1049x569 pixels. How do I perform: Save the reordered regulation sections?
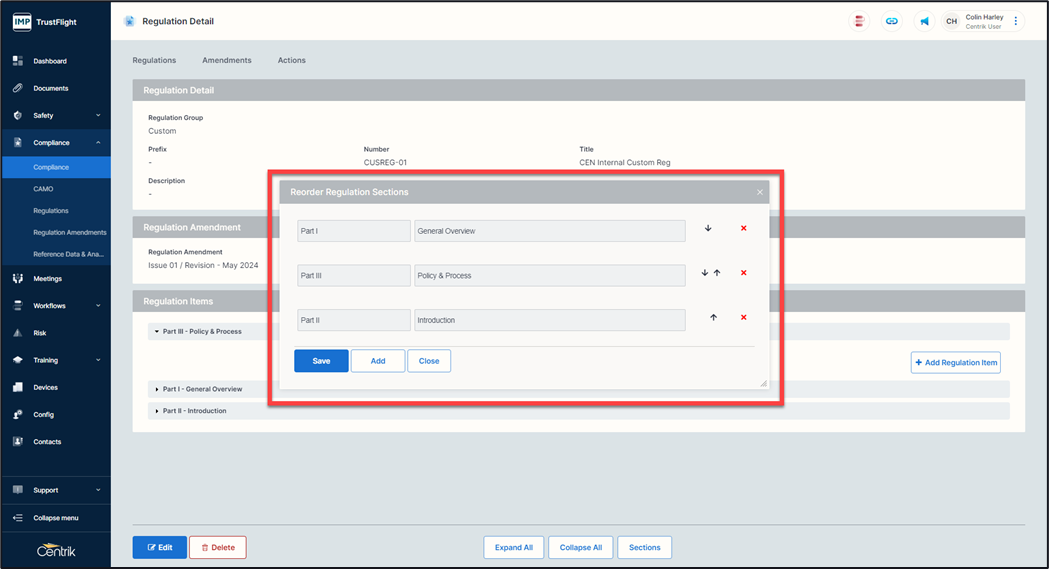pos(321,361)
